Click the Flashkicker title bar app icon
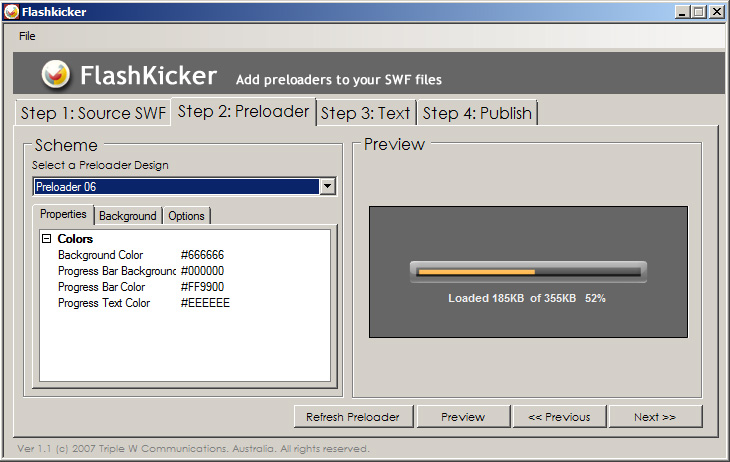The image size is (730, 462). (11, 12)
